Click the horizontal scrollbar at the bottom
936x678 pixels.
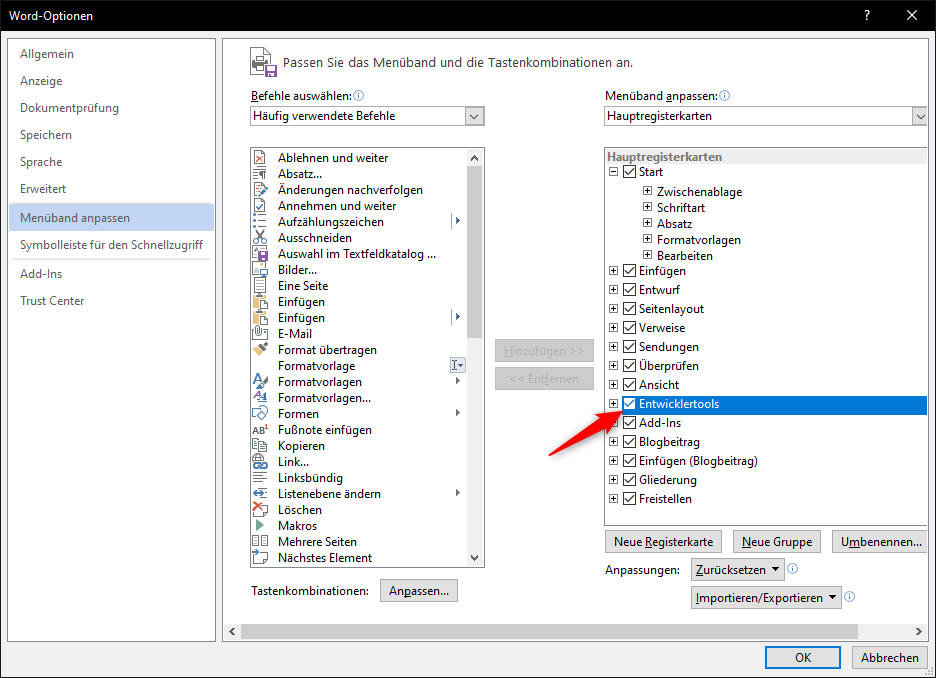(540, 630)
